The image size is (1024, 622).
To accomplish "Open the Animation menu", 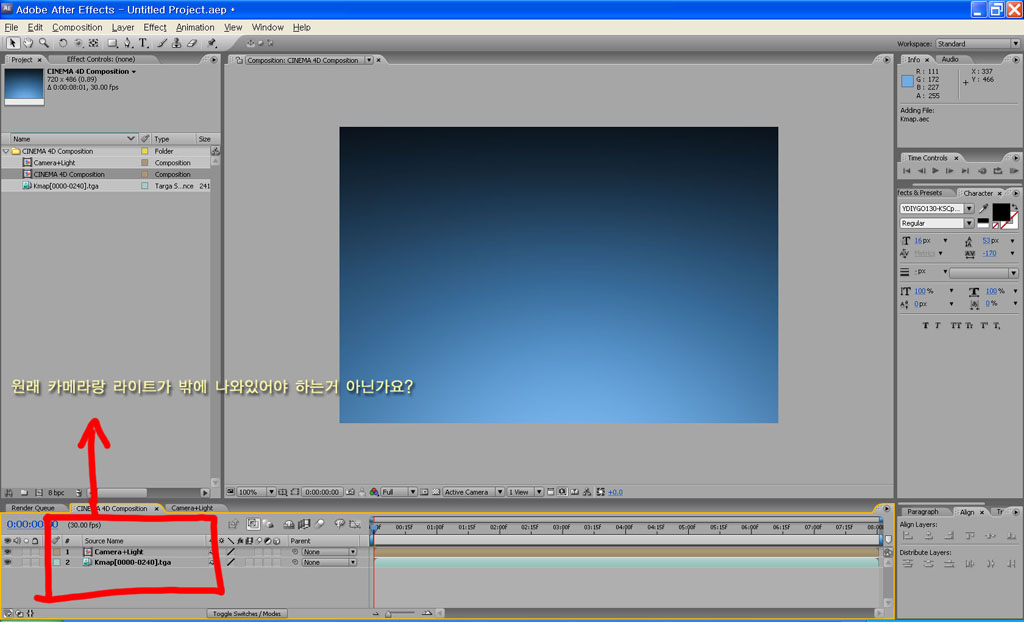I will (x=195, y=27).
